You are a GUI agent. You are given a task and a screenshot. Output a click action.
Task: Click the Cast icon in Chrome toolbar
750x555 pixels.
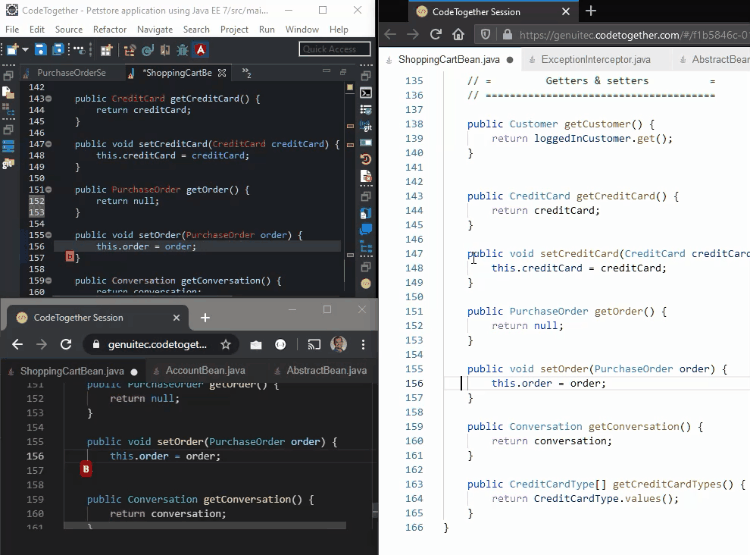313,344
